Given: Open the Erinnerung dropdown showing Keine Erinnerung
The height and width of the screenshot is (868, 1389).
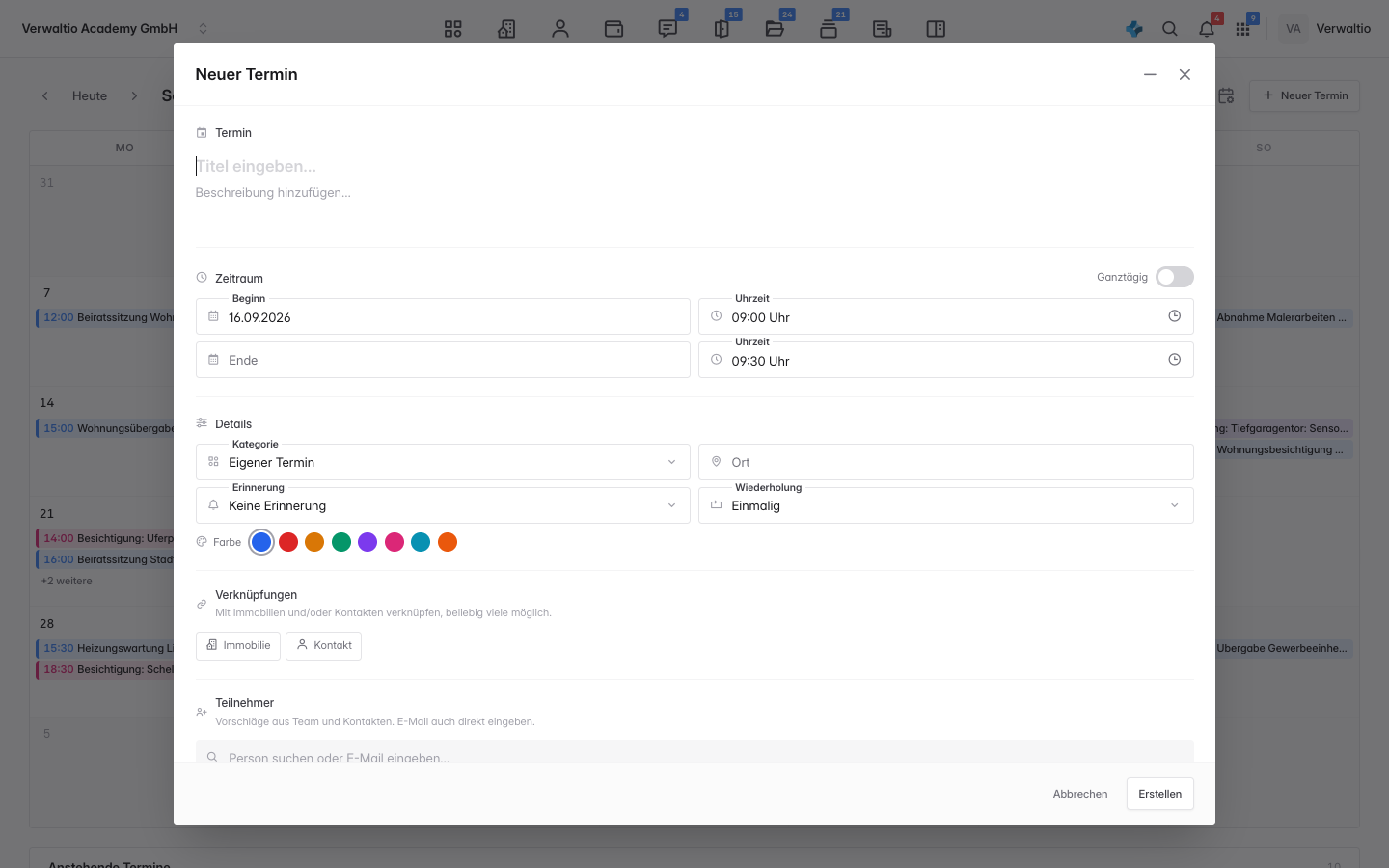Looking at the screenshot, I should (x=443, y=505).
